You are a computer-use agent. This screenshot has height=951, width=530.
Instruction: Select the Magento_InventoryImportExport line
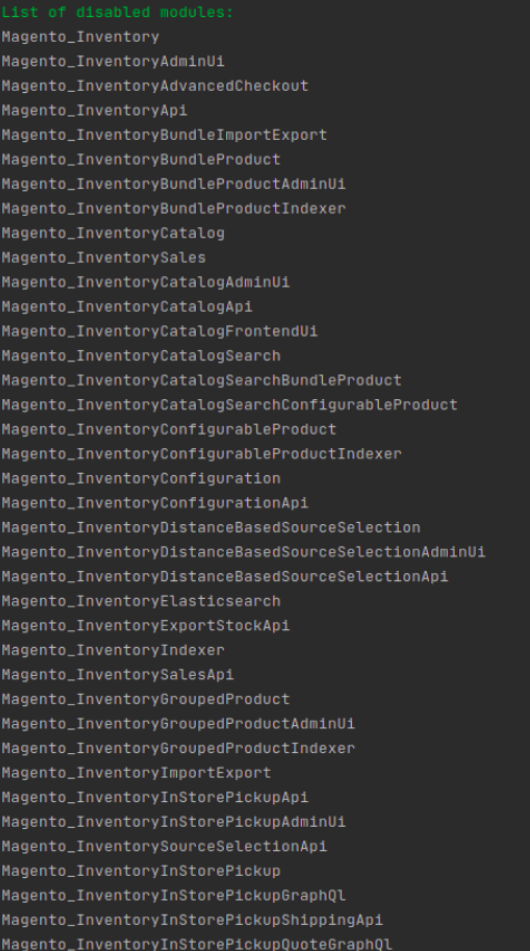point(136,773)
